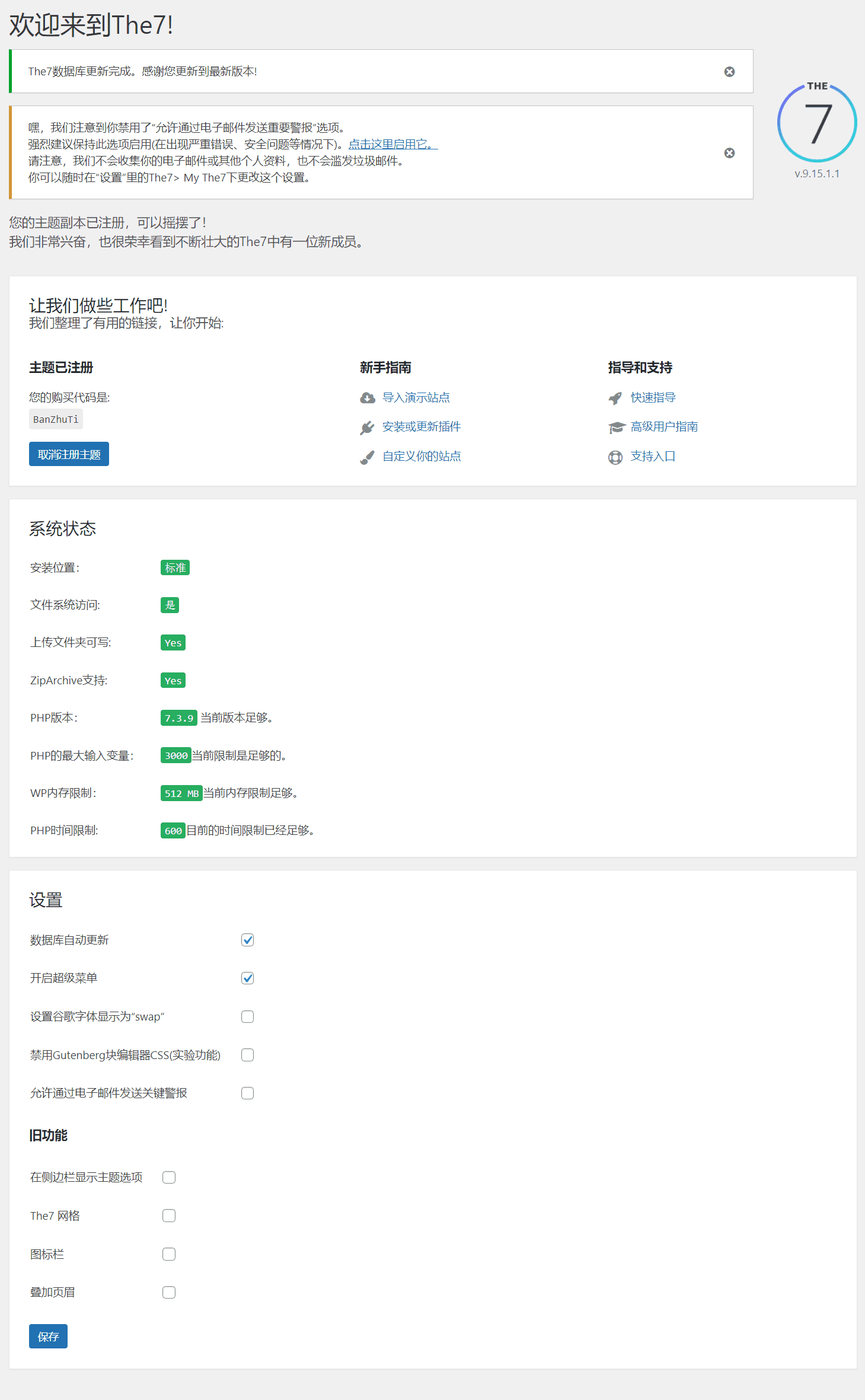Click the 保存 button
The image size is (865, 1400).
click(x=48, y=1336)
